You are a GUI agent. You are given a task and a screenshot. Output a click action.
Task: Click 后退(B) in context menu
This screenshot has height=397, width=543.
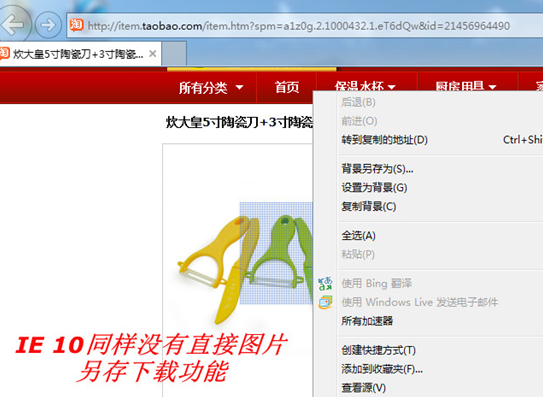358,102
